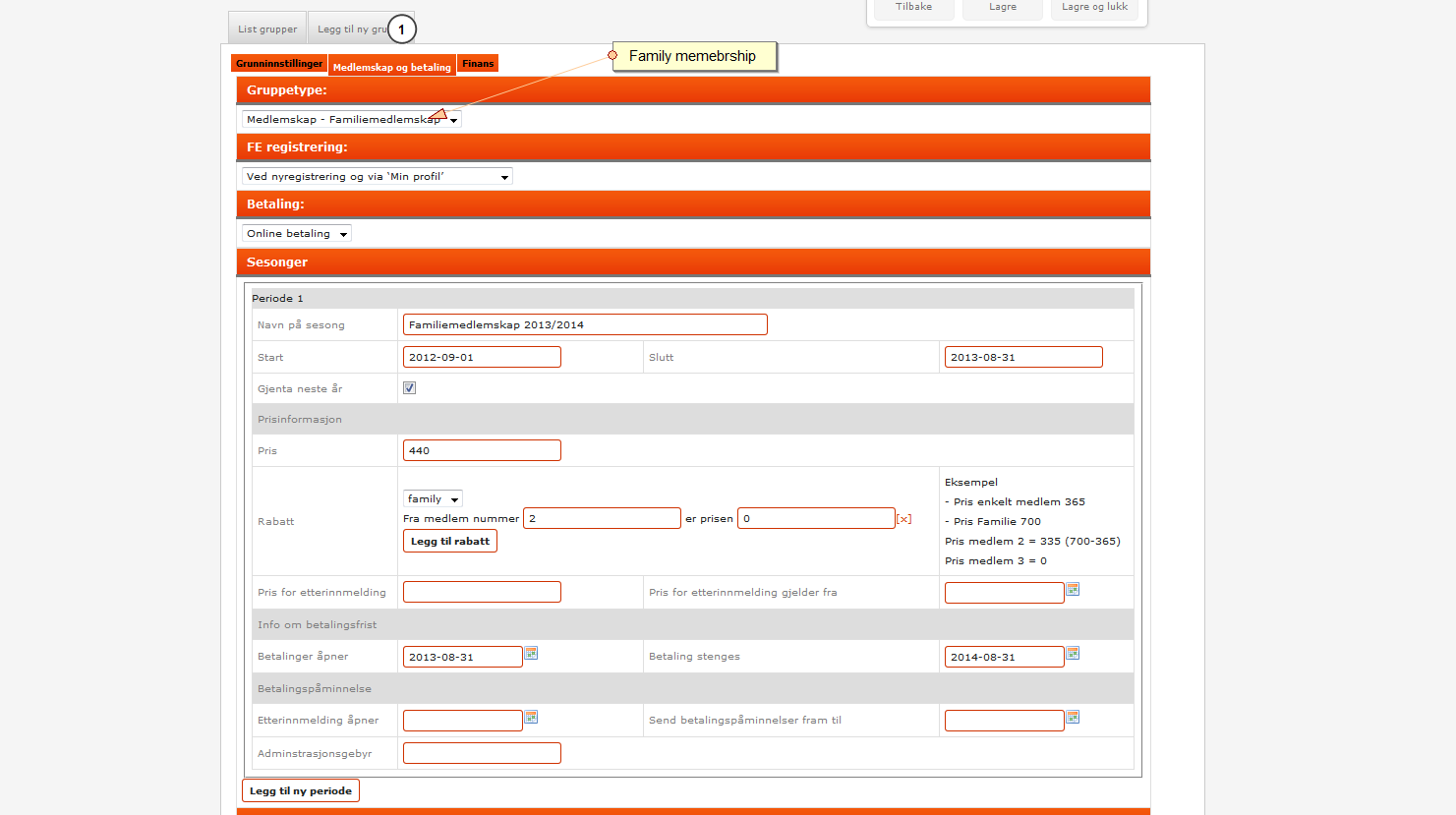Click the Legg til rabatt button

pos(450,542)
